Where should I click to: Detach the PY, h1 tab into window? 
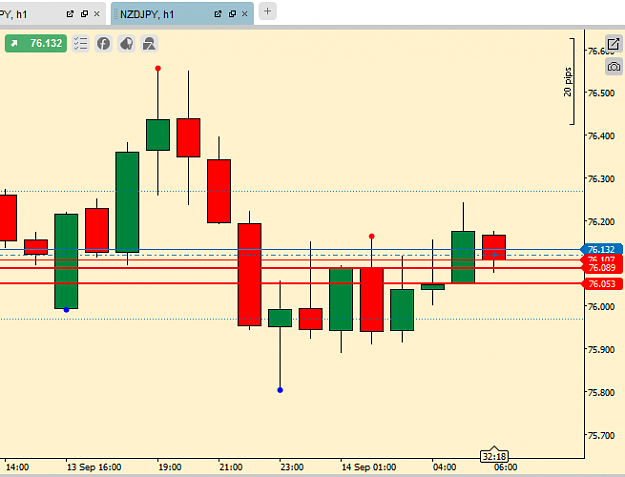(70, 14)
